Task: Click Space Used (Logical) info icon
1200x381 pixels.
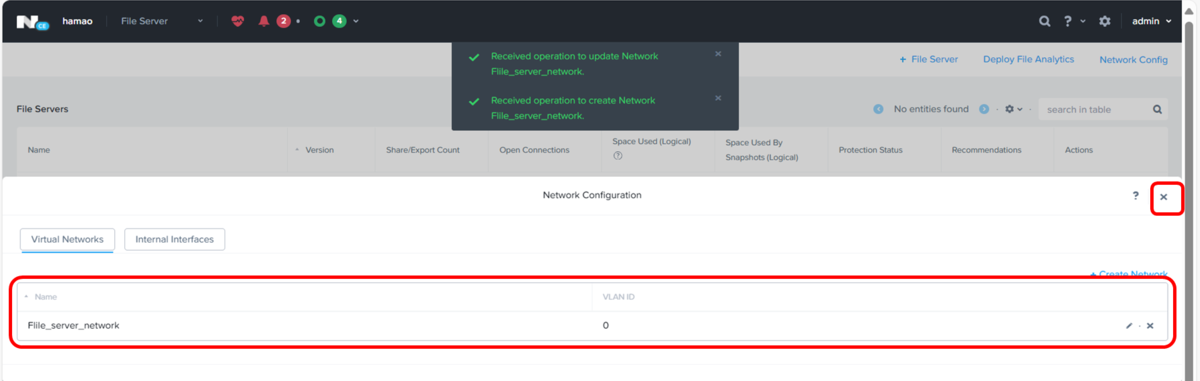Action: 618,156
